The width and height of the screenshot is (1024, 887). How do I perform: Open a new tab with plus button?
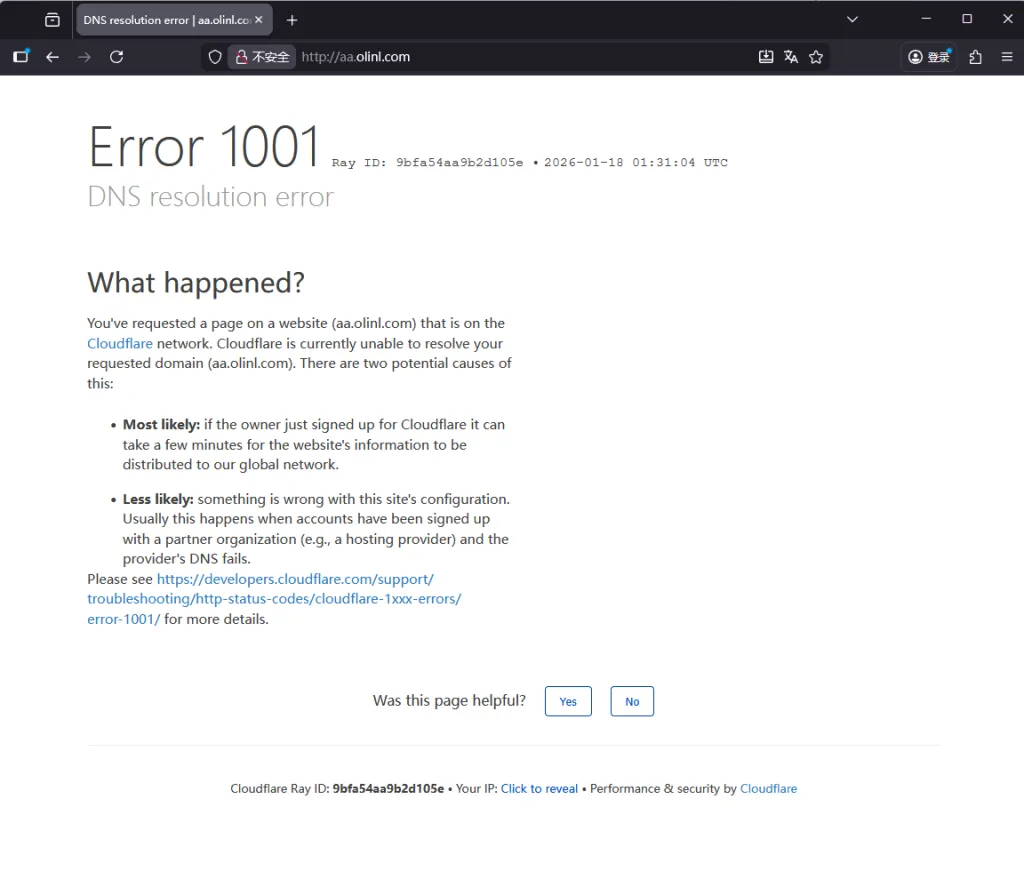click(292, 20)
